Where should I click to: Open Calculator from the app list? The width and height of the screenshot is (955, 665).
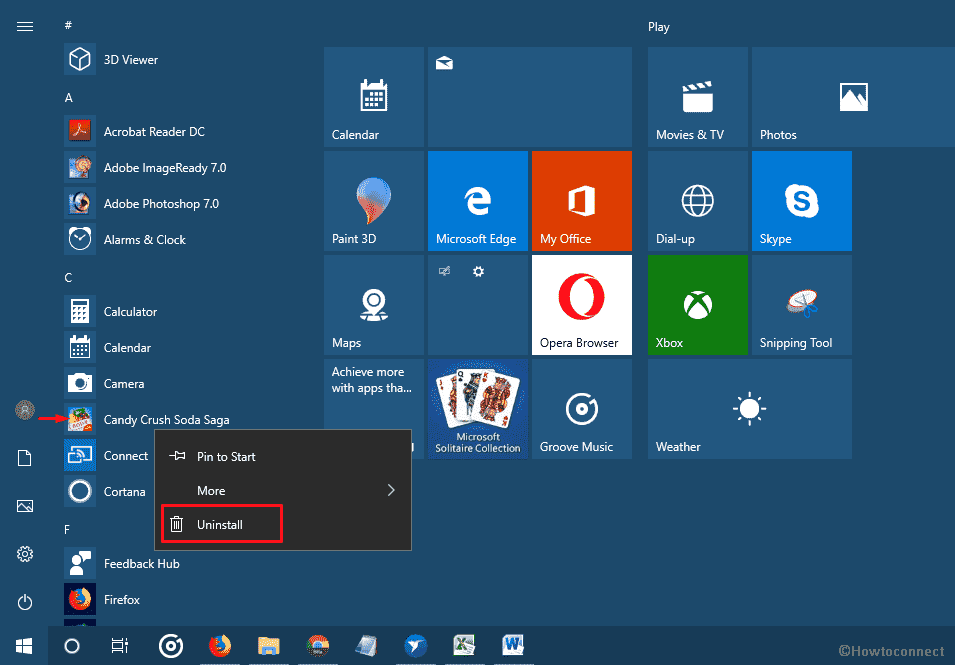183,312
